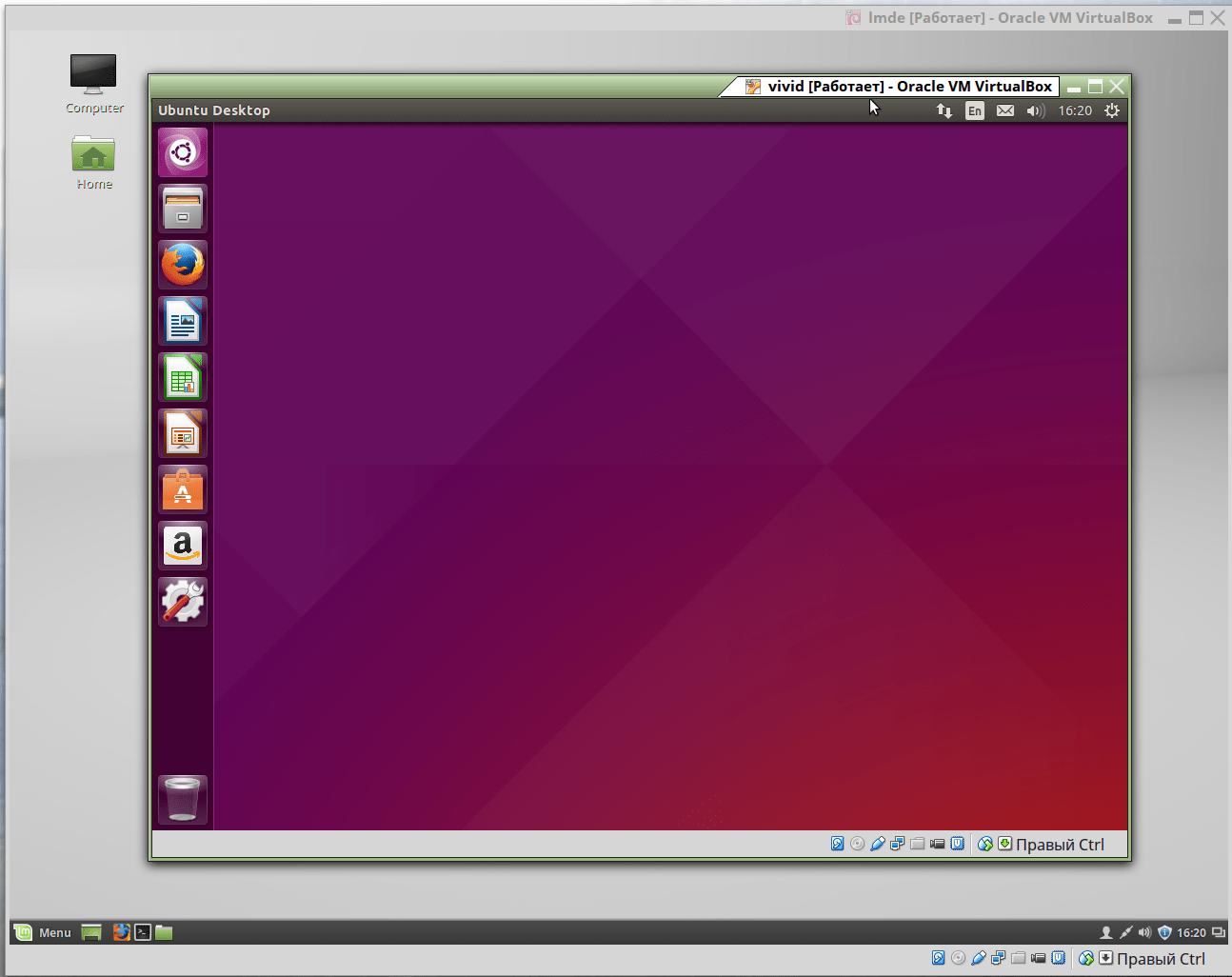Open the Trash in Ubuntu launcher
This screenshot has height=977, width=1232.
point(183,799)
